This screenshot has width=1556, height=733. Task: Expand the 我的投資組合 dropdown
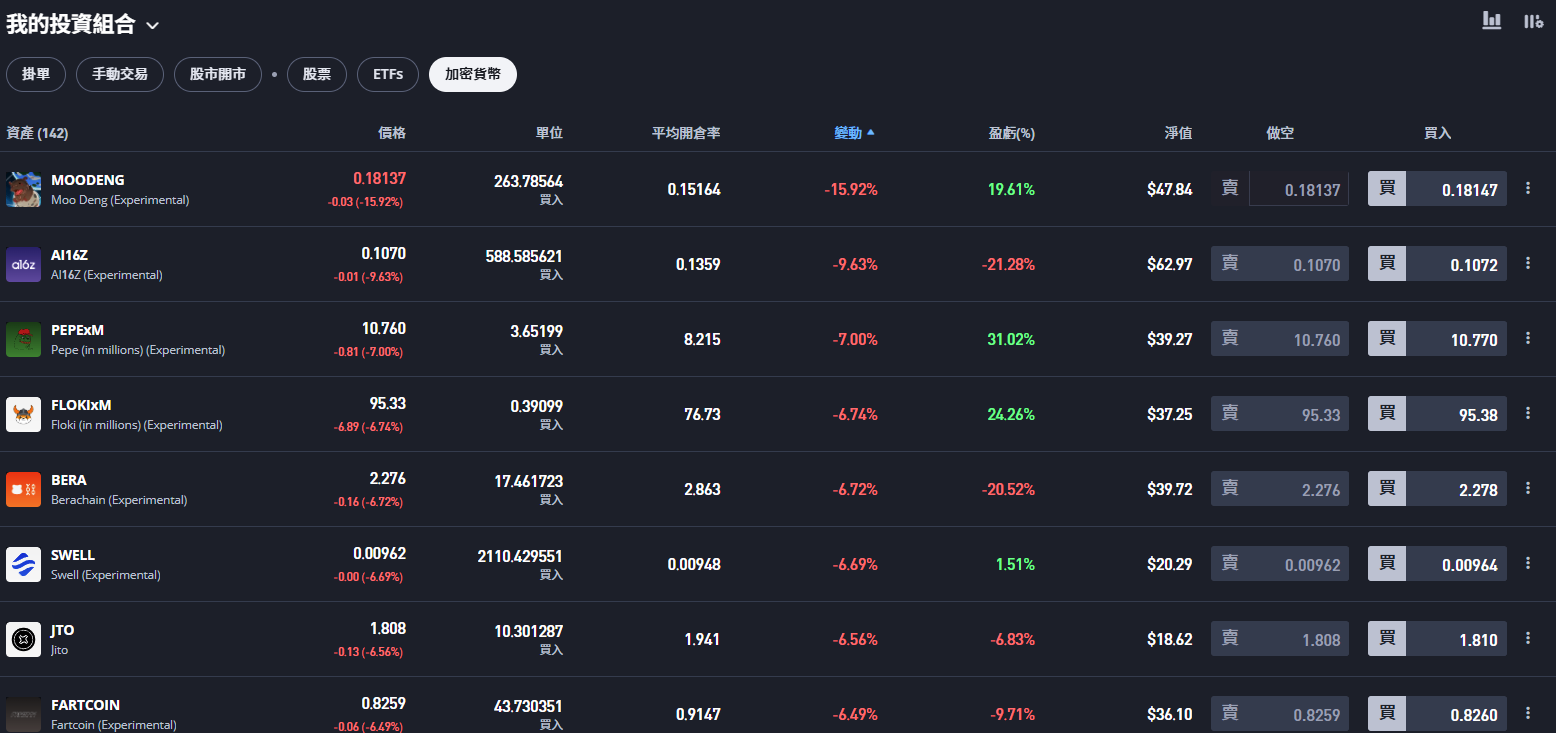(x=152, y=25)
